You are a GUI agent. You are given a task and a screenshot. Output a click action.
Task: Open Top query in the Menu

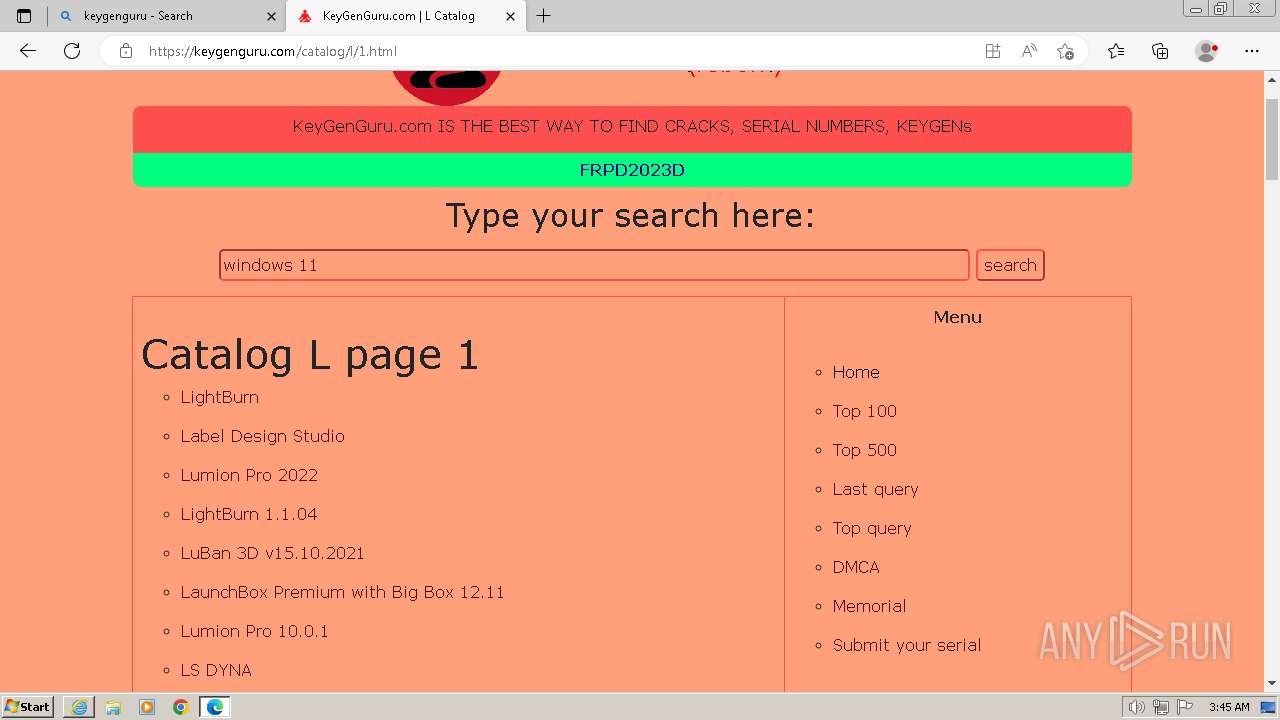click(x=872, y=528)
